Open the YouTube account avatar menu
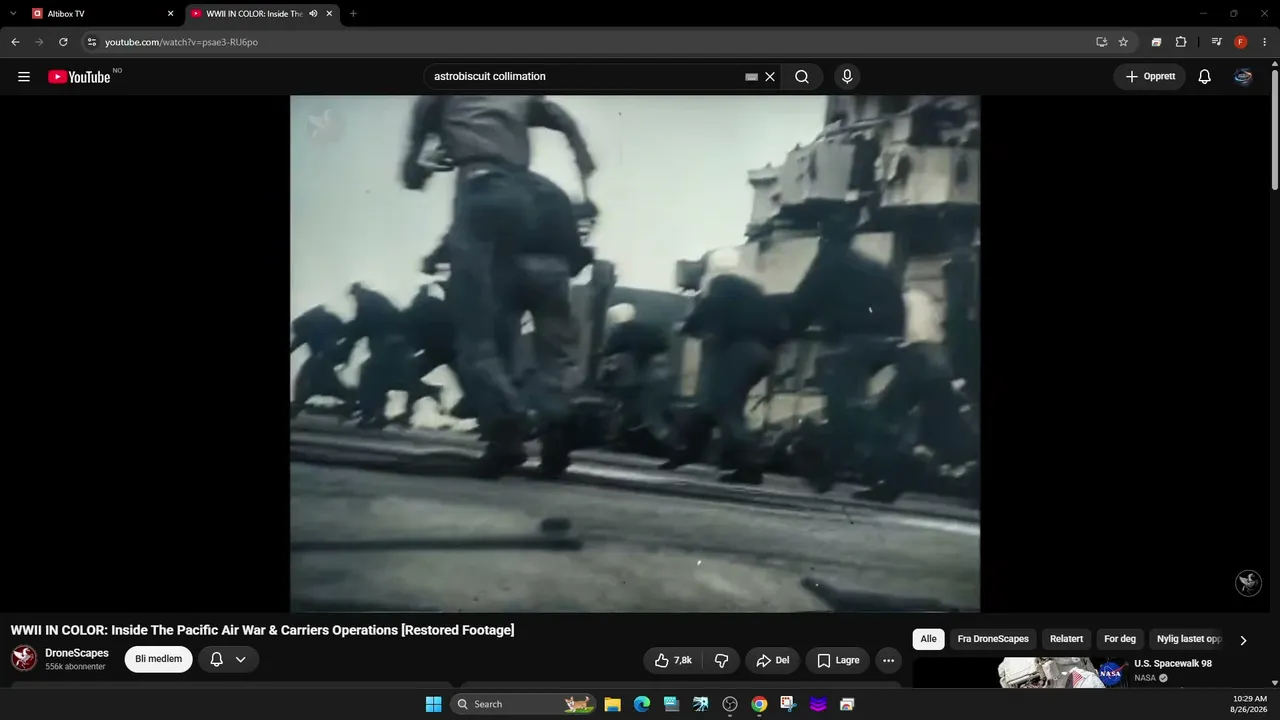 pyautogui.click(x=1243, y=77)
